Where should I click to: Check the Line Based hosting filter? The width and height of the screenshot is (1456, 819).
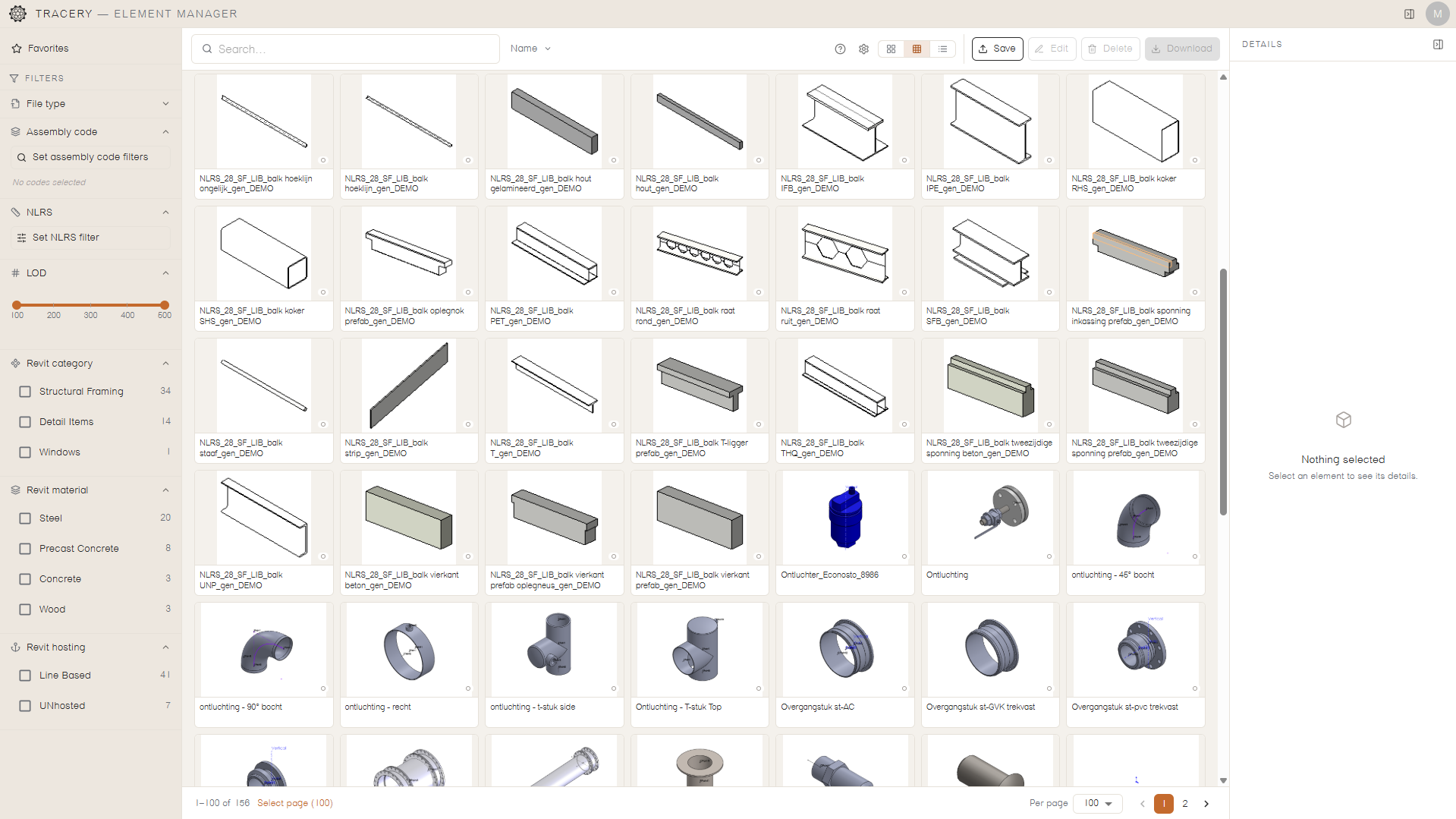click(25, 676)
